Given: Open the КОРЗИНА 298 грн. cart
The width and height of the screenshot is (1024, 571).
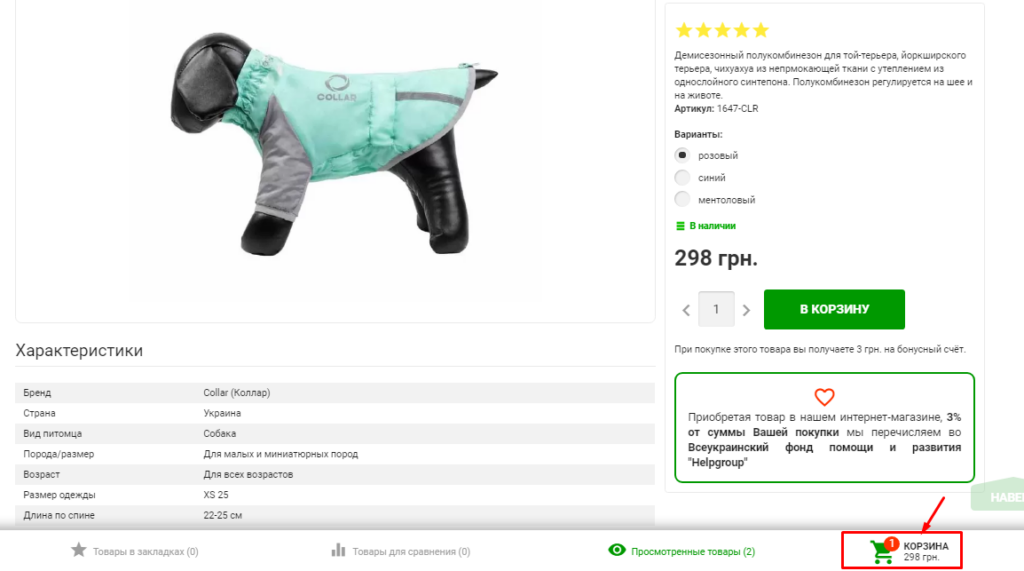Looking at the screenshot, I should coord(925,551).
